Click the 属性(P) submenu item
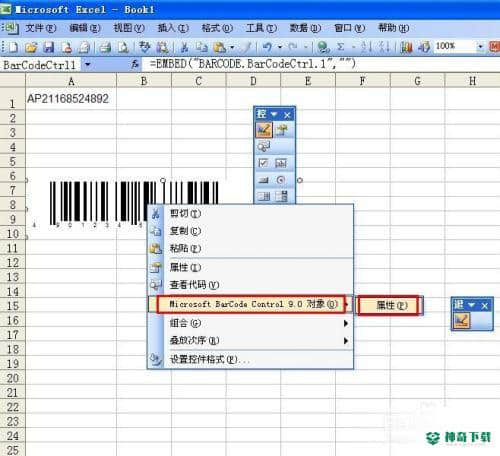The height and width of the screenshot is (456, 500). click(390, 305)
